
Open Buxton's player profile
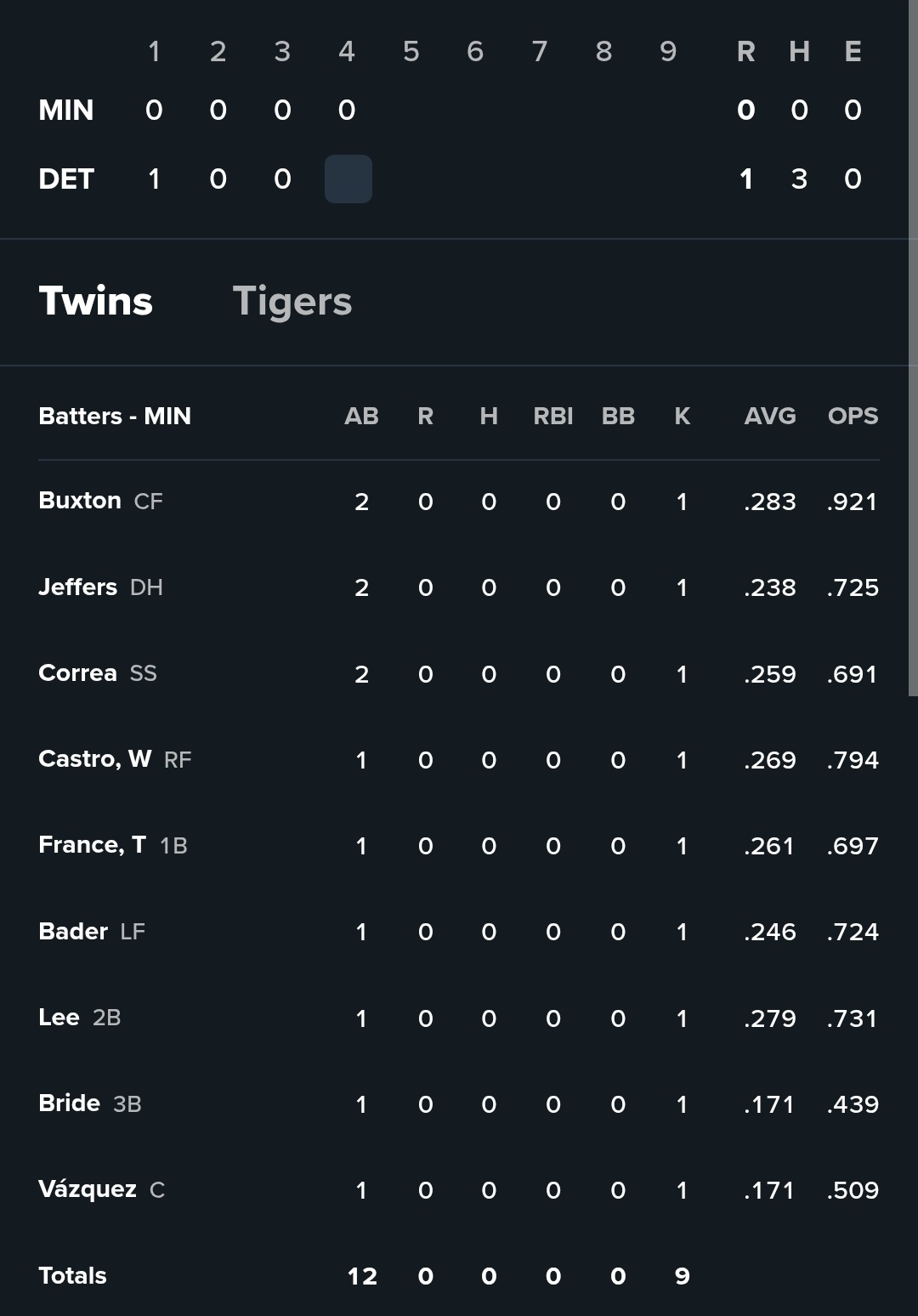click(x=80, y=500)
